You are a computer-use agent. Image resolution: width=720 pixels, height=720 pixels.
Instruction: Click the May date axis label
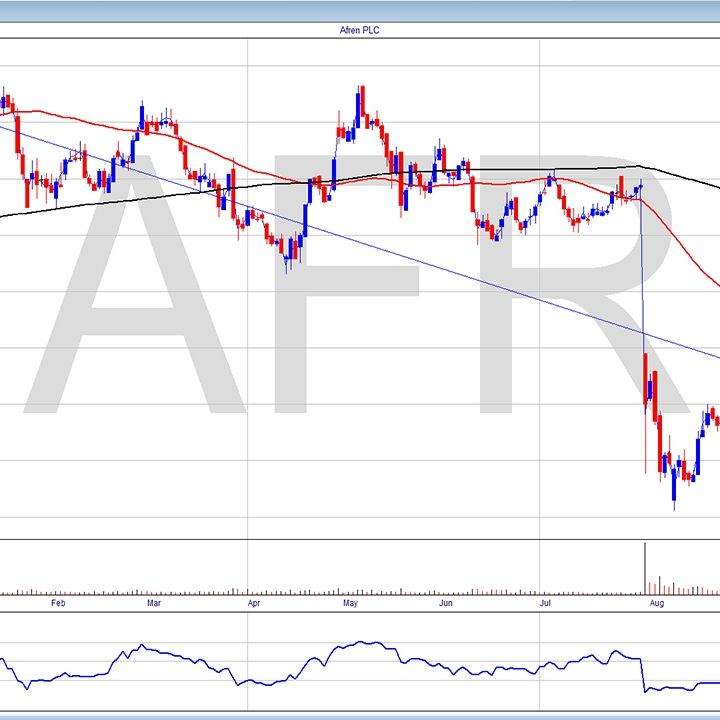pos(350,604)
